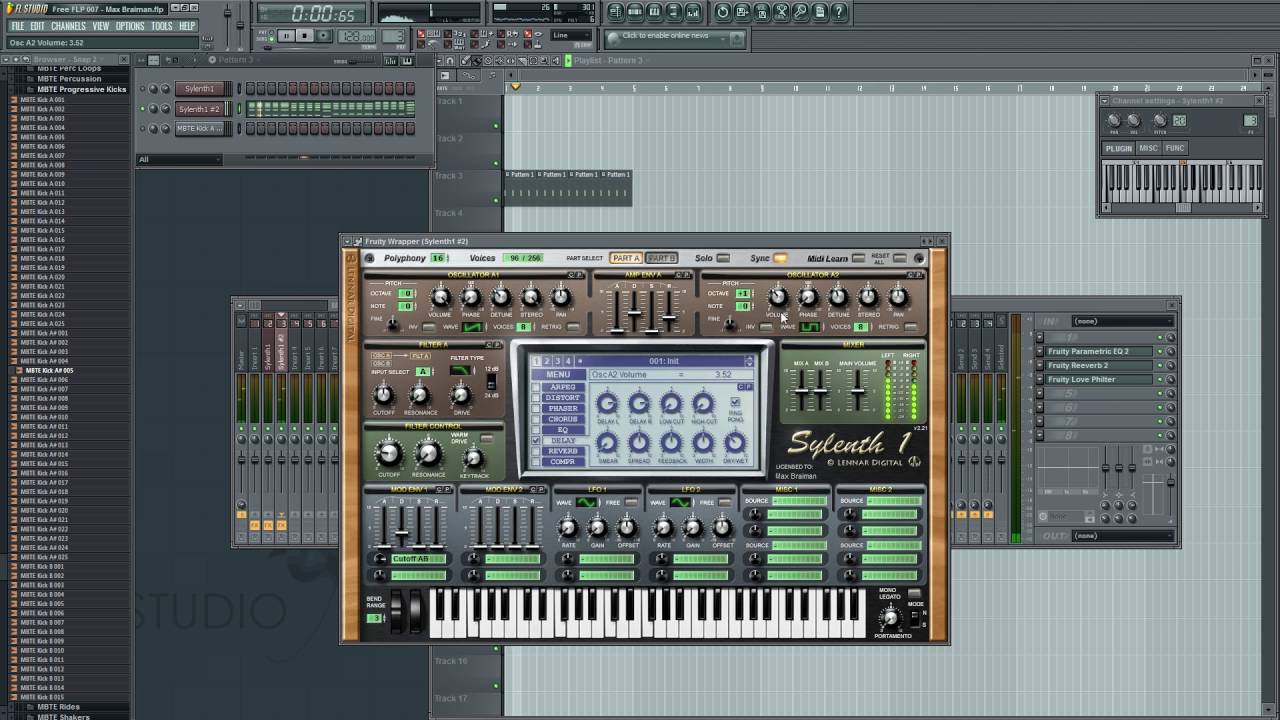Click the pause button in transport
Viewport: 1280px width, 720px height.
(287, 36)
